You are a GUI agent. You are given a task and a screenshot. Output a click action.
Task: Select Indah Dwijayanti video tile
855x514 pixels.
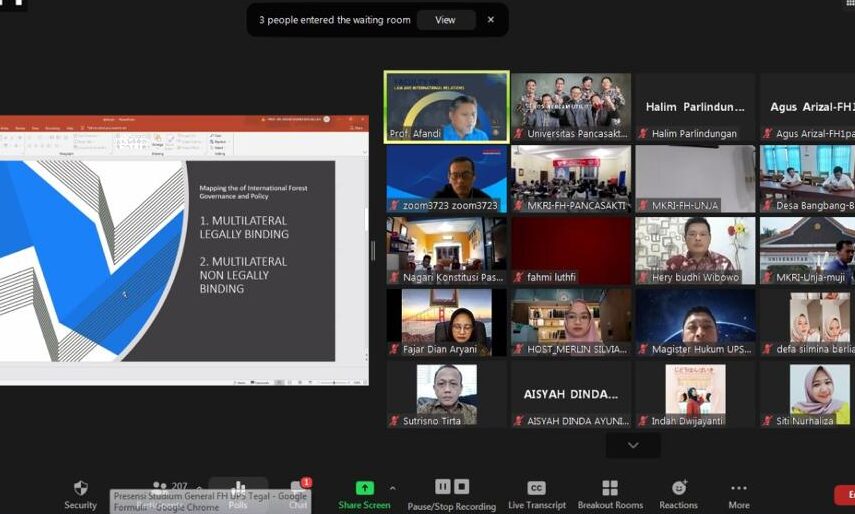[695, 395]
